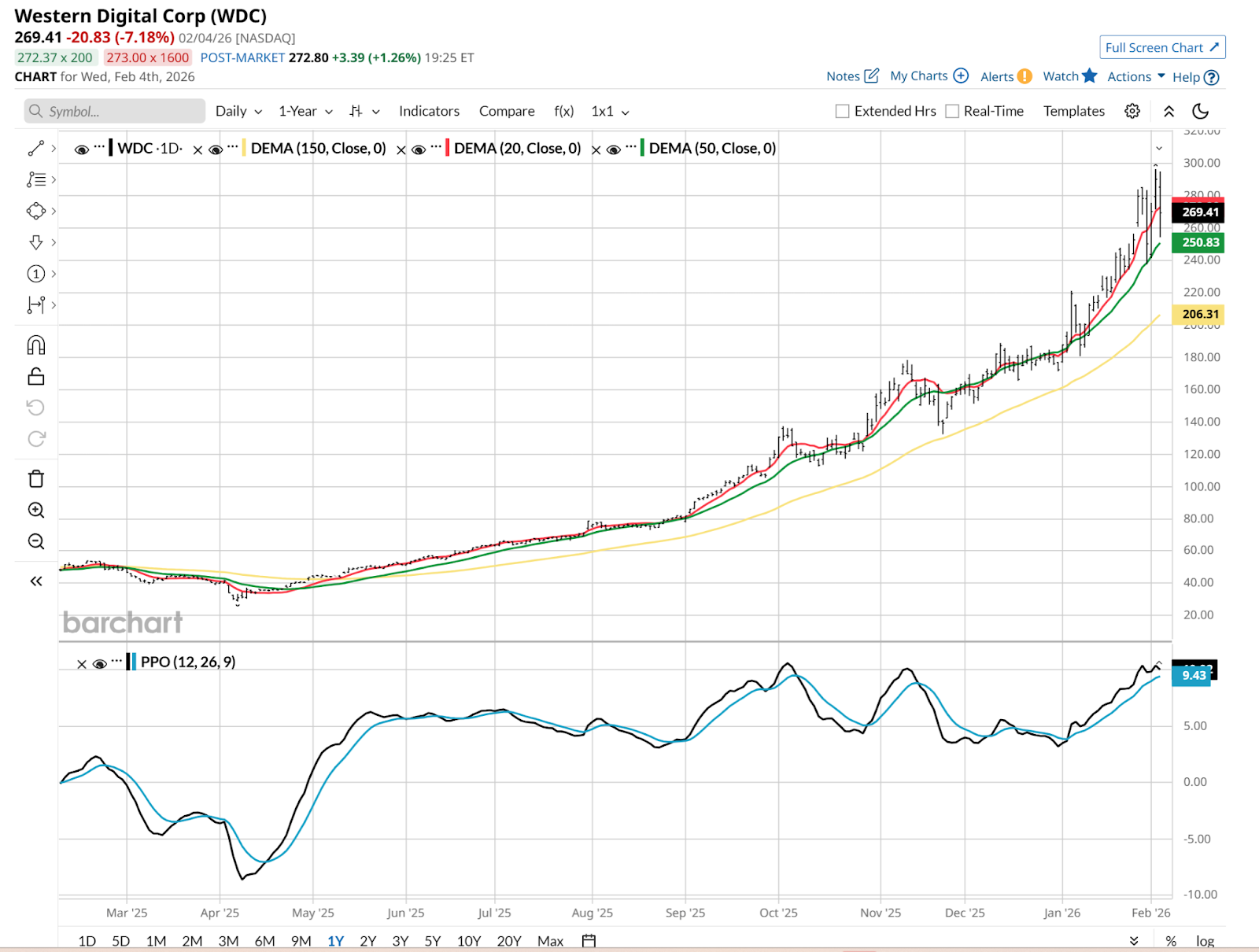Switch to dark mode moon icon
Viewport: 1259px width, 952px height.
[x=1201, y=111]
